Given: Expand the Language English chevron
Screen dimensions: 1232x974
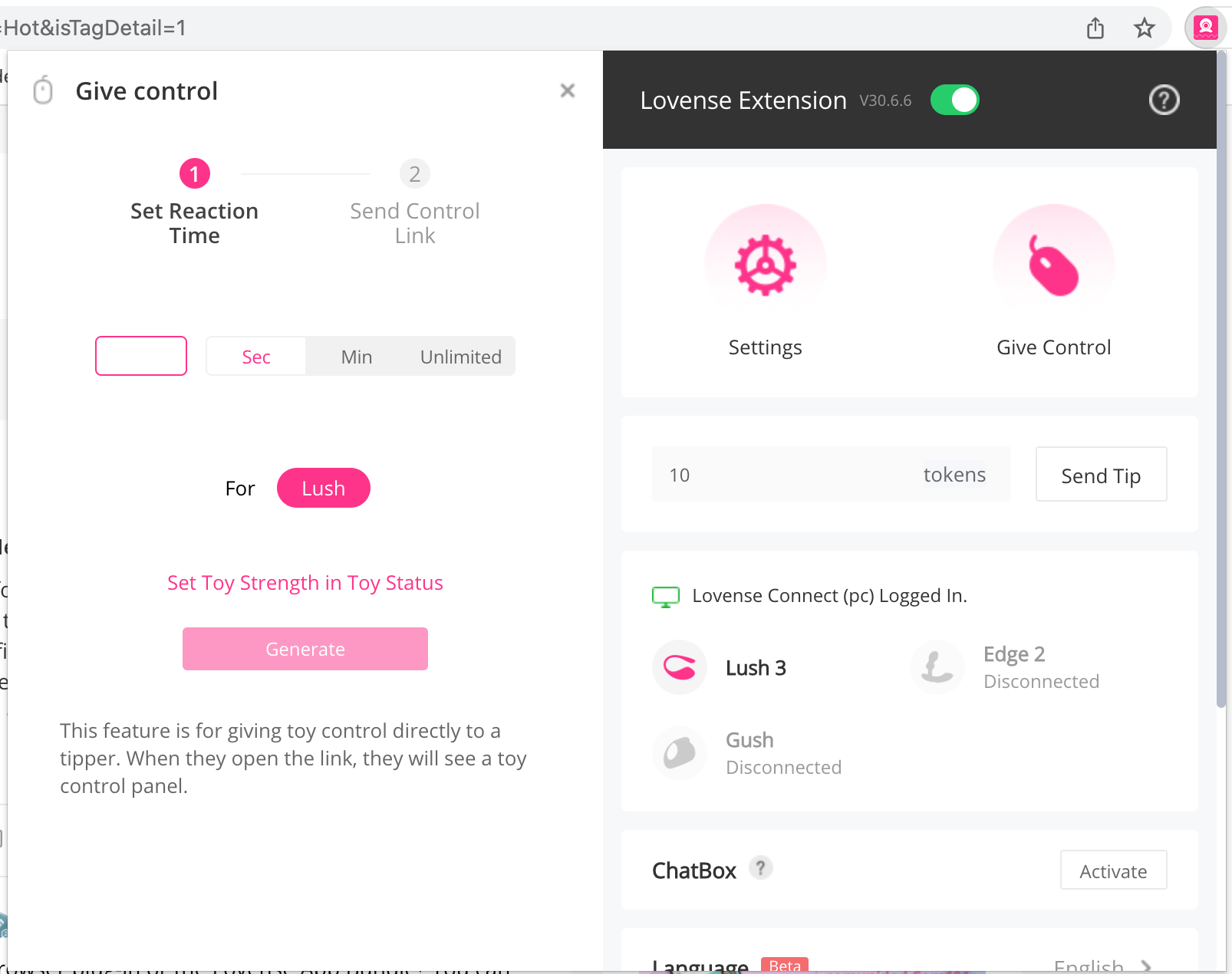Looking at the screenshot, I should 1145,966.
